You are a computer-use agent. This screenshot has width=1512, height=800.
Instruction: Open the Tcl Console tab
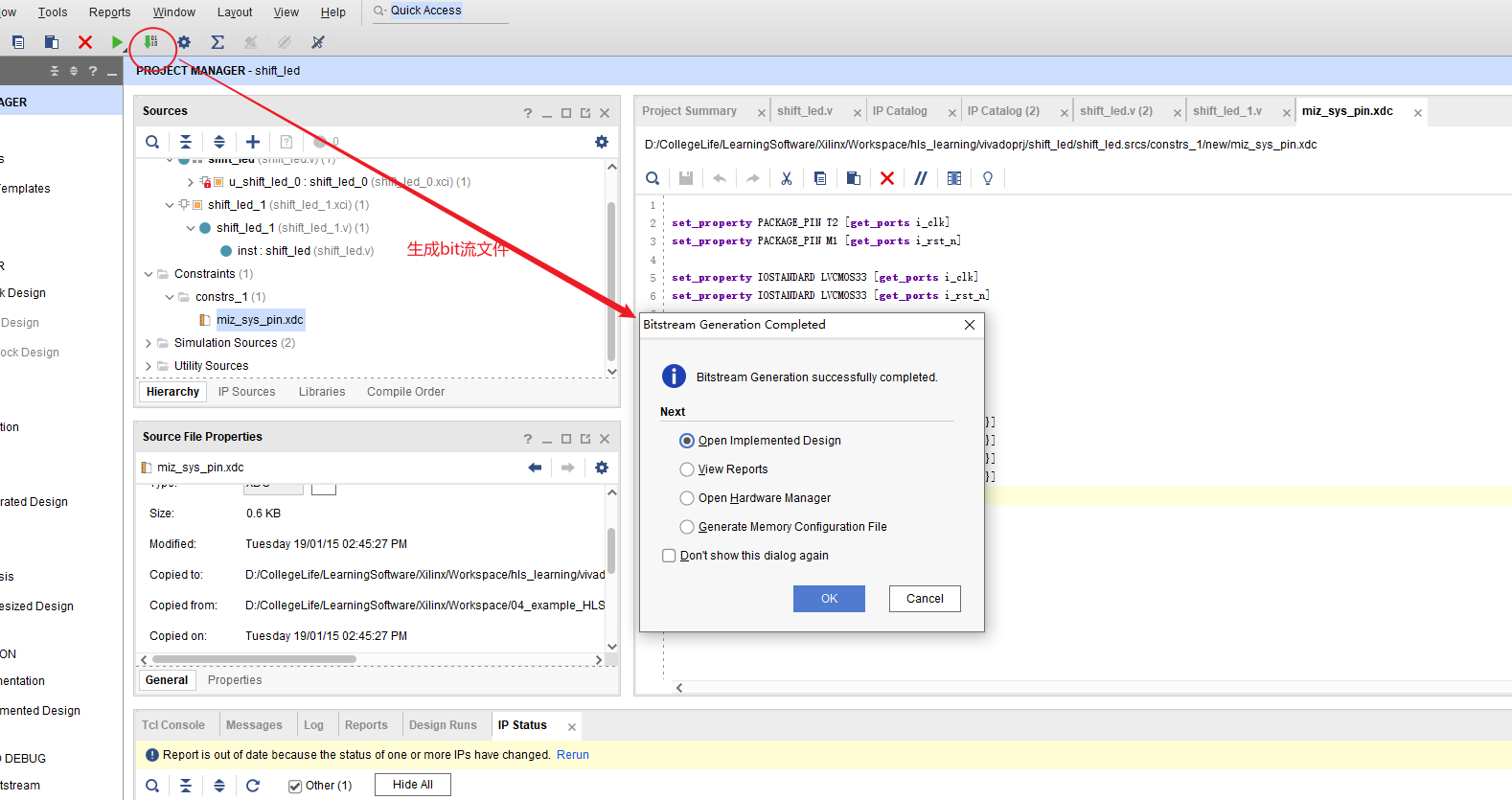(173, 725)
